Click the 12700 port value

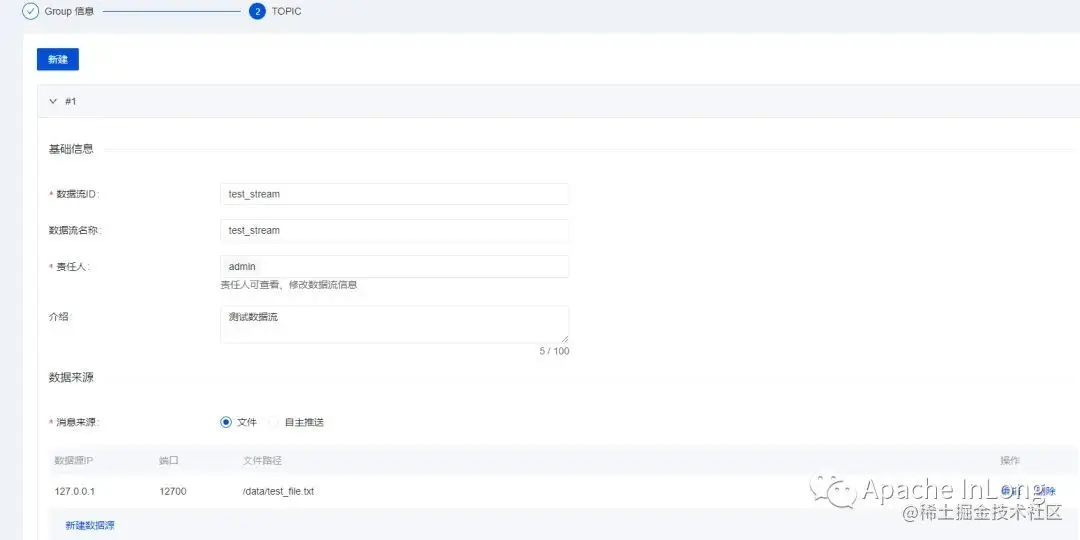coord(172,492)
